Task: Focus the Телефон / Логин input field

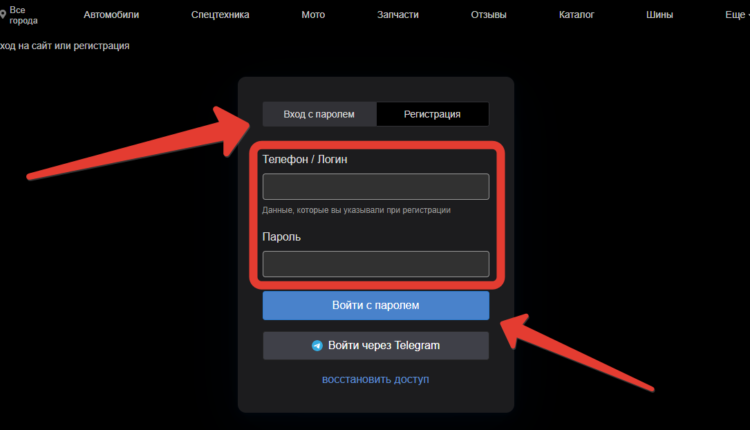Action: click(x=375, y=187)
